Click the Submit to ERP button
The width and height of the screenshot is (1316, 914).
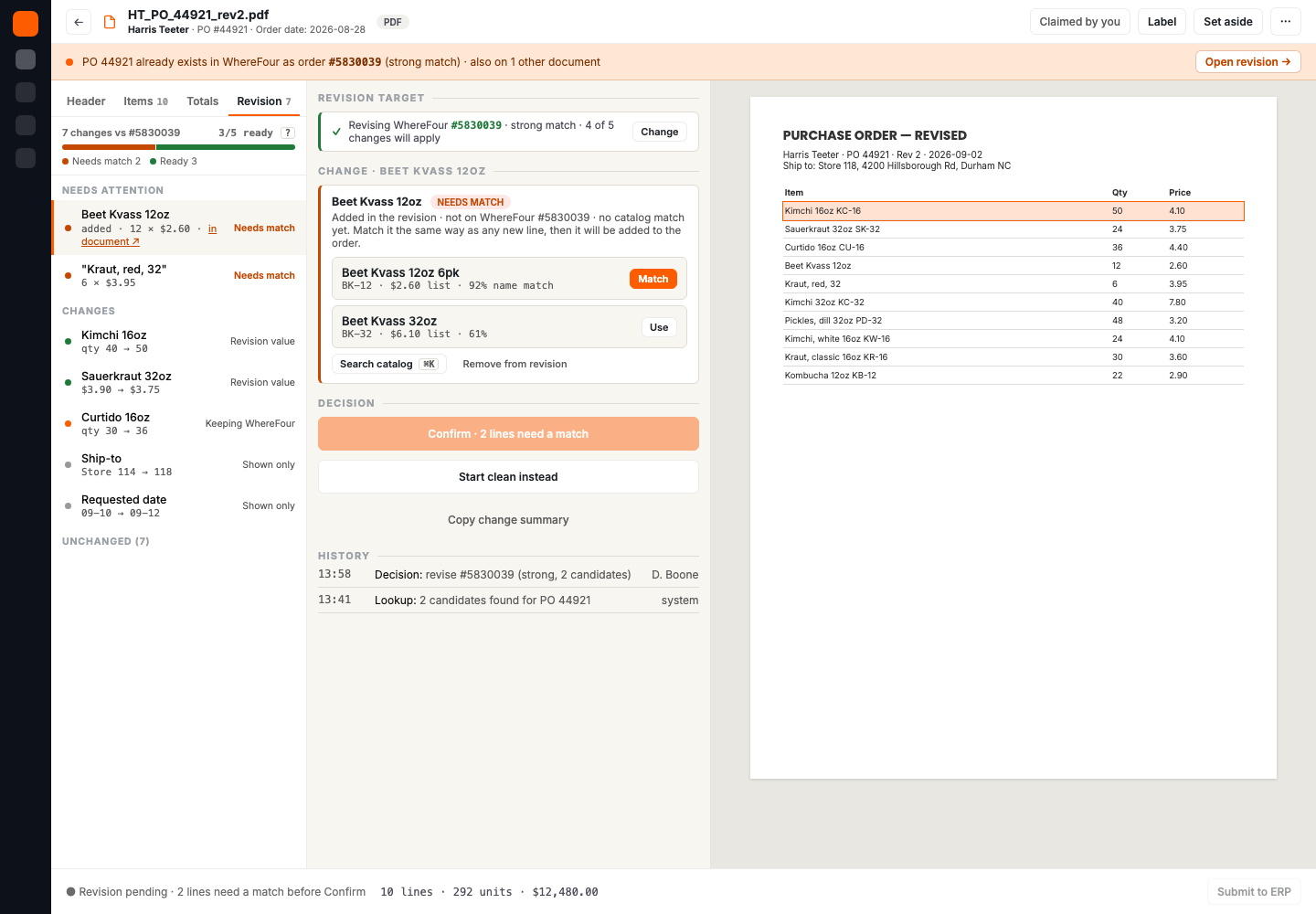1254,892
